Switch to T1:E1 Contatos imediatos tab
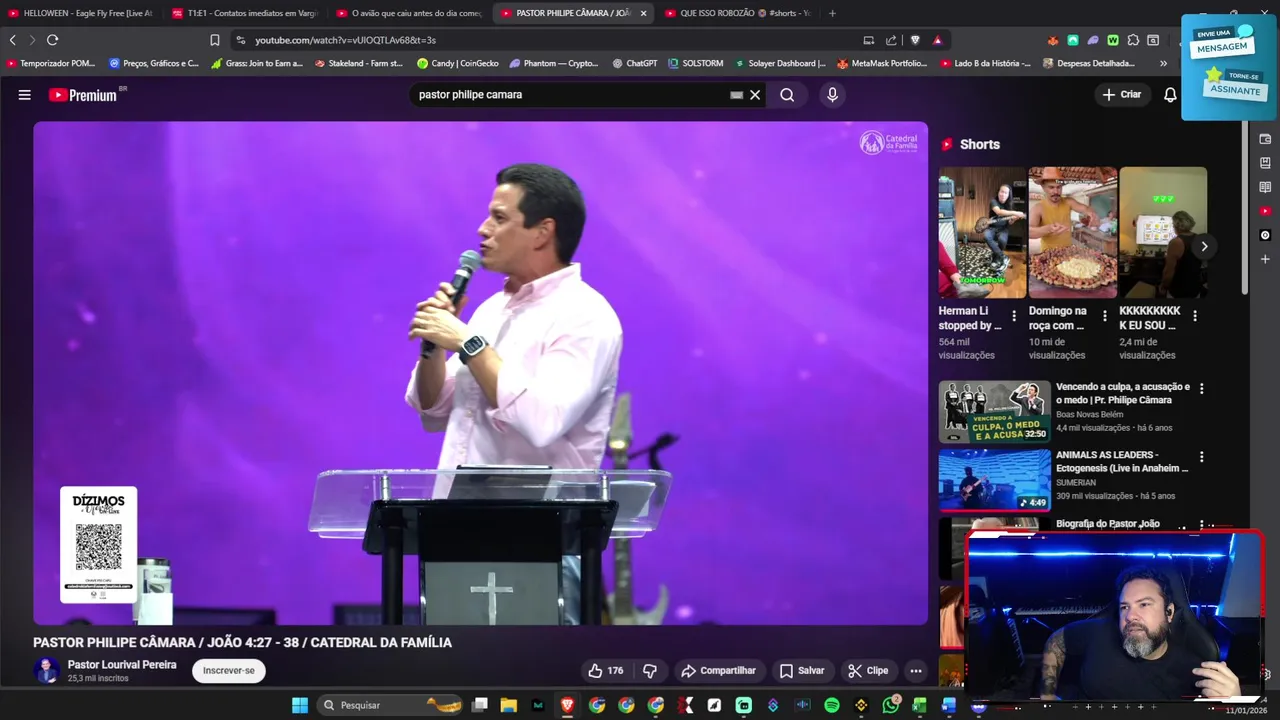Viewport: 1280px width, 720px height. 244,13
